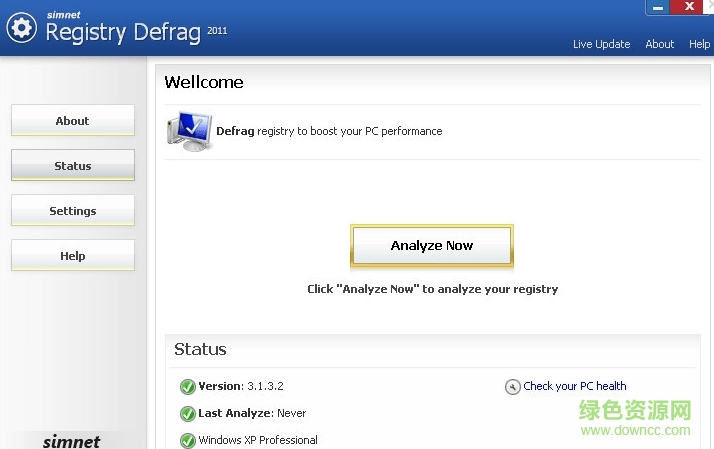The image size is (714, 449).
Task: Close the Registry Defrag window
Action: 691,7
